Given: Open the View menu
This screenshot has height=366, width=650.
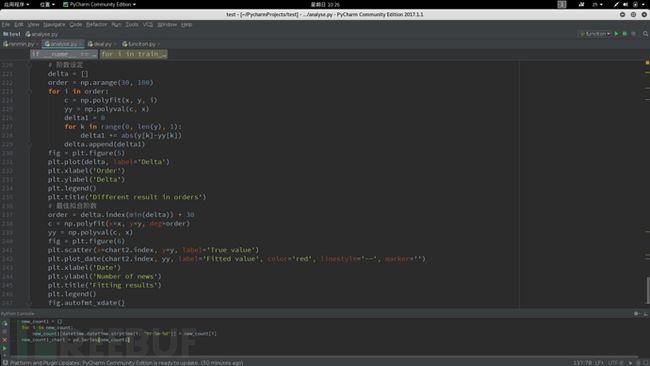Looking at the screenshot, I should (33, 24).
